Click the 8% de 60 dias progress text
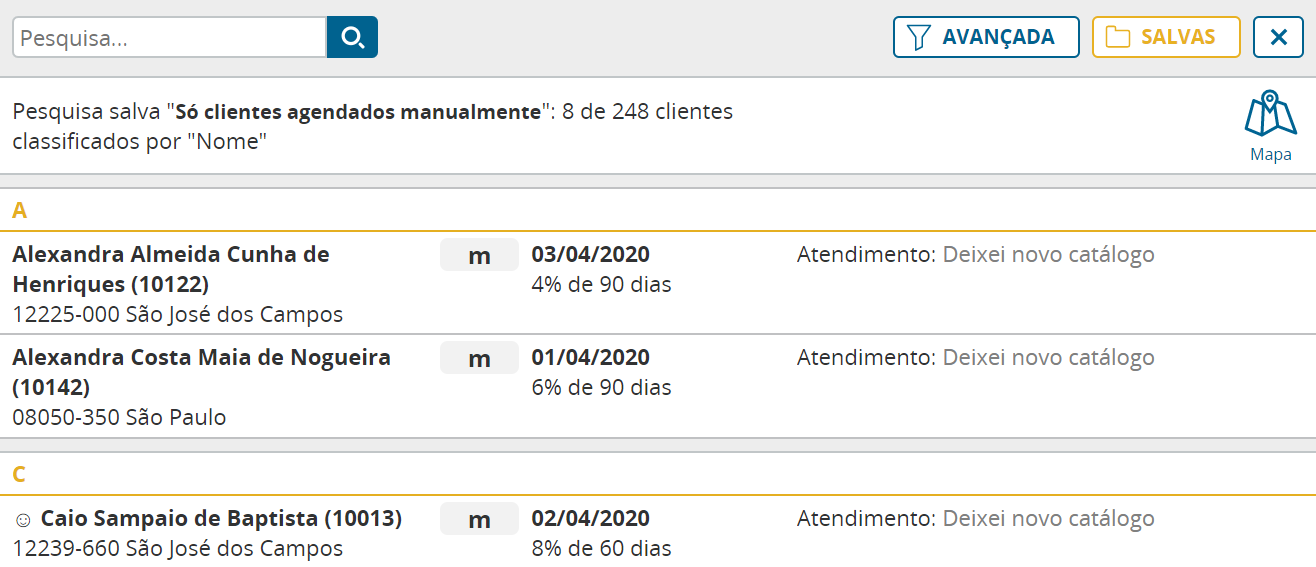Viewport: 1316px width, 567px height. [601, 548]
